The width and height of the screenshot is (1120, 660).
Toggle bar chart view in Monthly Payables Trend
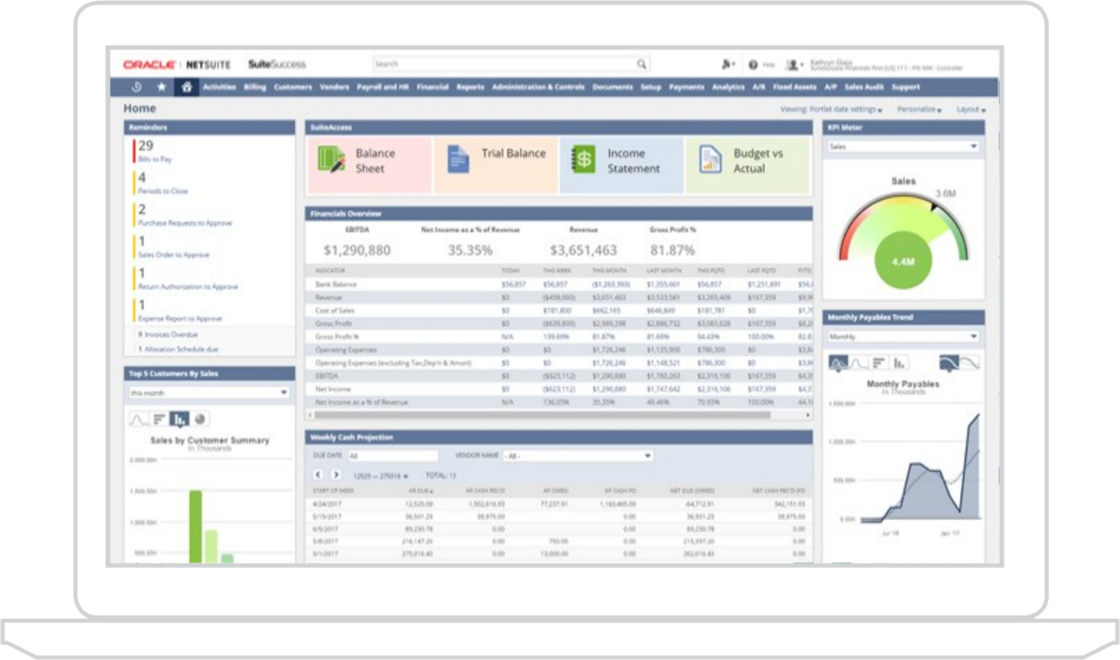(x=899, y=363)
